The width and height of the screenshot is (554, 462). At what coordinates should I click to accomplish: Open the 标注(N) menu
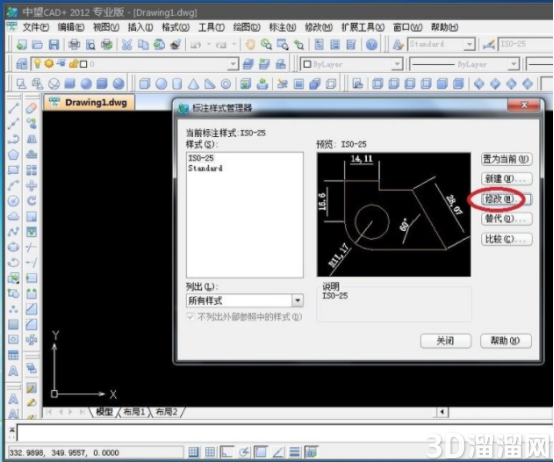282,27
